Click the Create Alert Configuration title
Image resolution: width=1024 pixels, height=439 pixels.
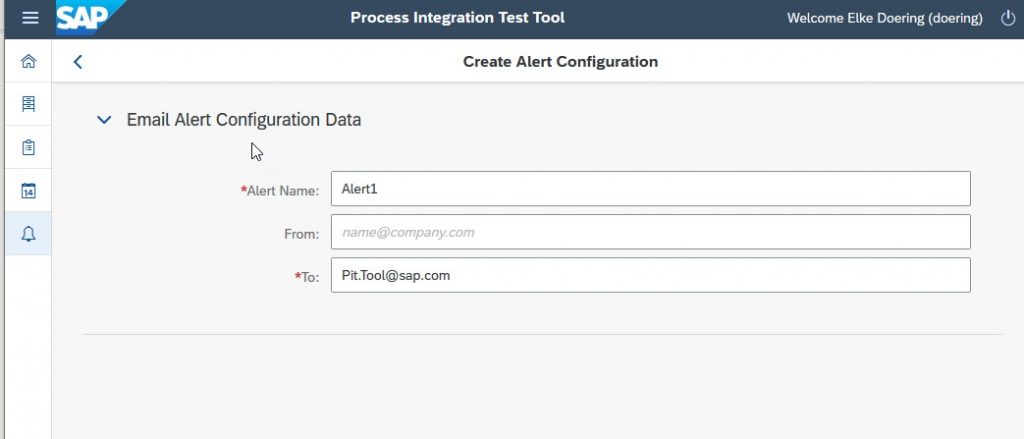[x=560, y=61]
